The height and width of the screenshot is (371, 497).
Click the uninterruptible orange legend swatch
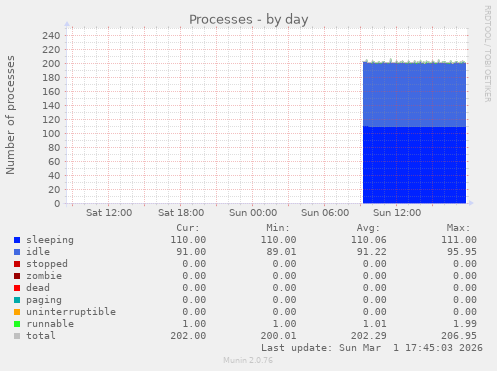17,312
